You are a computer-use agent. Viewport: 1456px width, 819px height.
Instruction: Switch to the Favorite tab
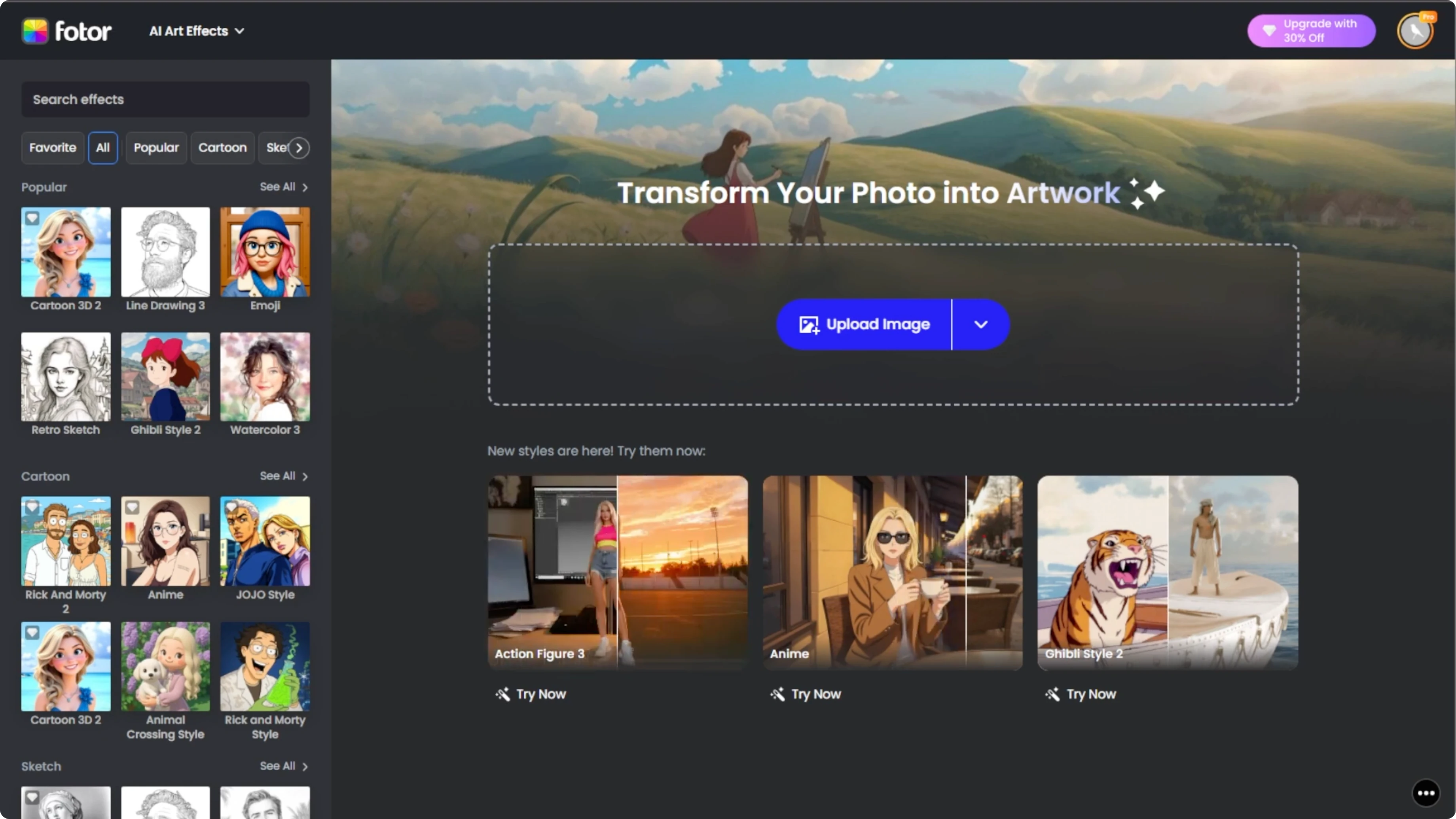point(53,148)
